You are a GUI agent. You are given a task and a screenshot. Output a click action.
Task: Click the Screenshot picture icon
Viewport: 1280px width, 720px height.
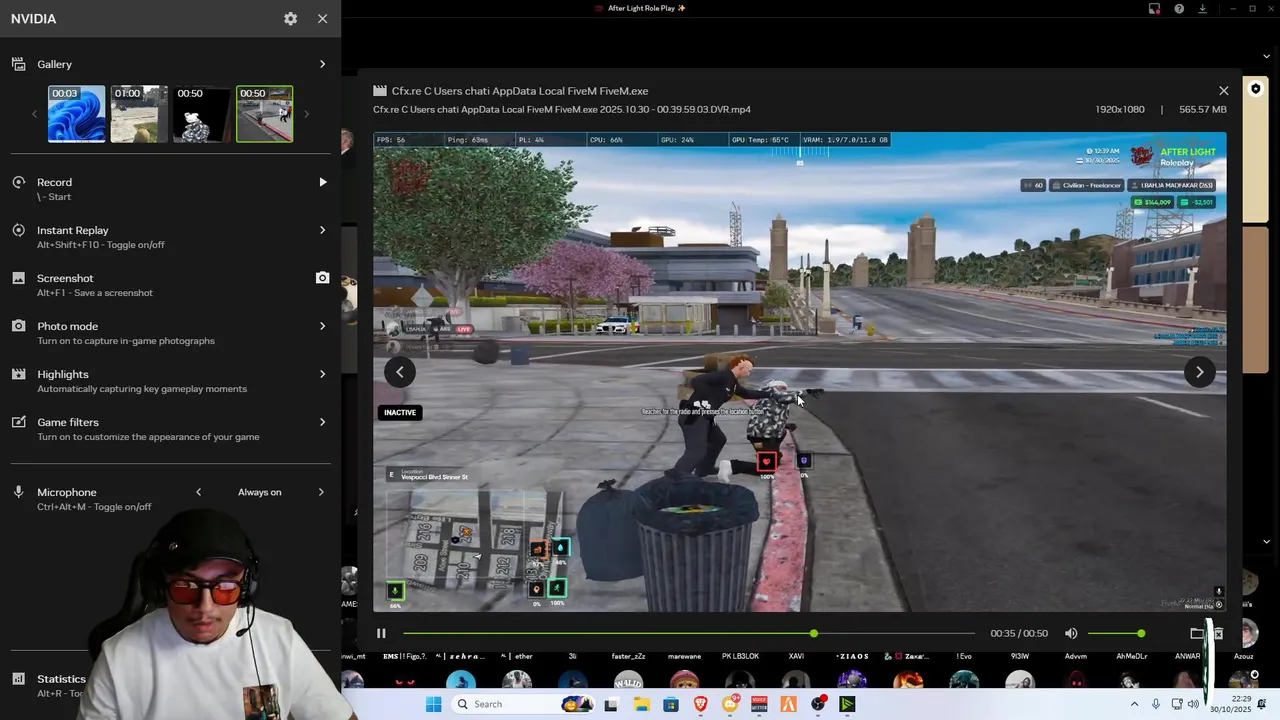18,278
